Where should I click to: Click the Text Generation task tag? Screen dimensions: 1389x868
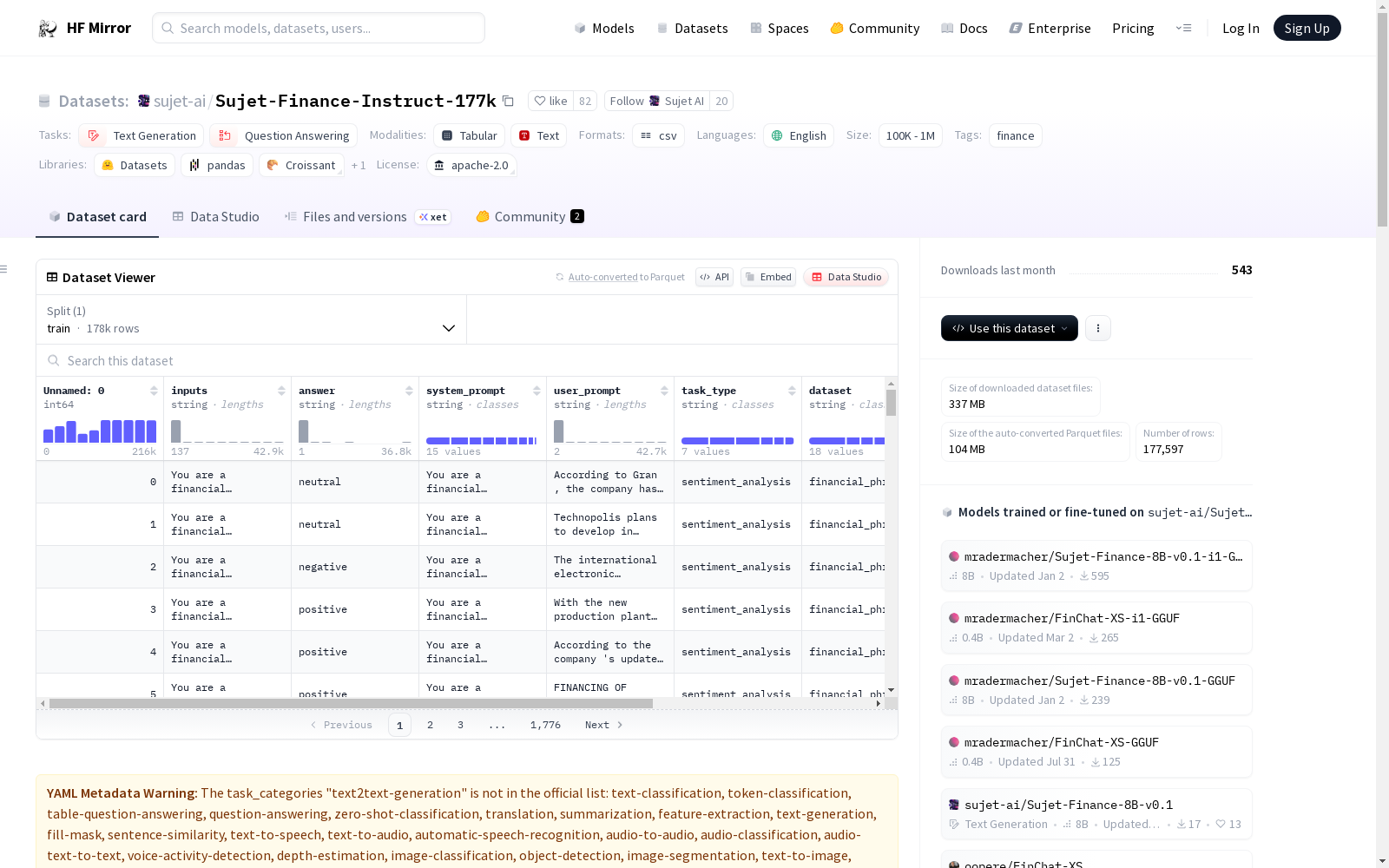point(142,135)
